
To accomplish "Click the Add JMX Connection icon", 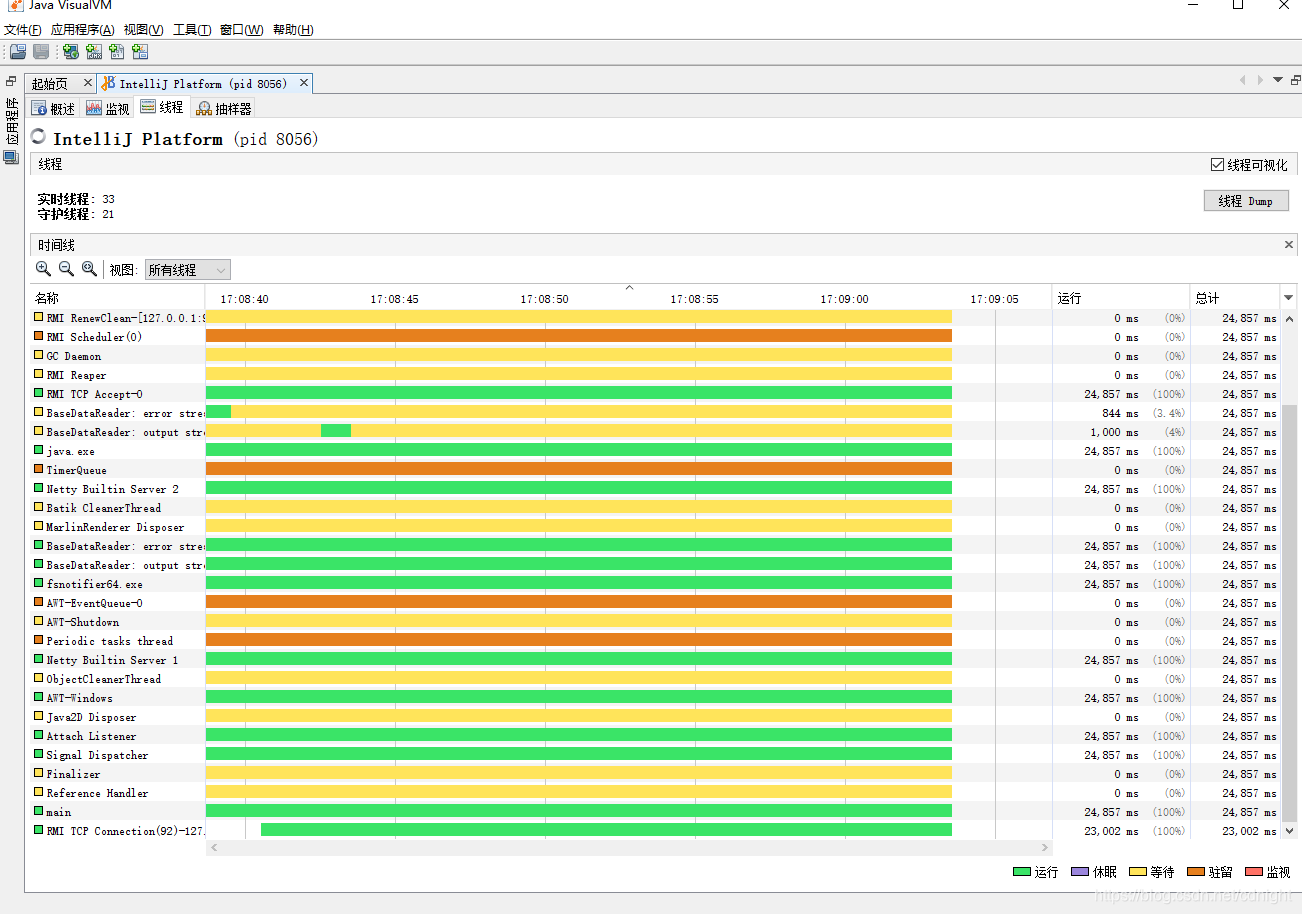I will coord(94,52).
